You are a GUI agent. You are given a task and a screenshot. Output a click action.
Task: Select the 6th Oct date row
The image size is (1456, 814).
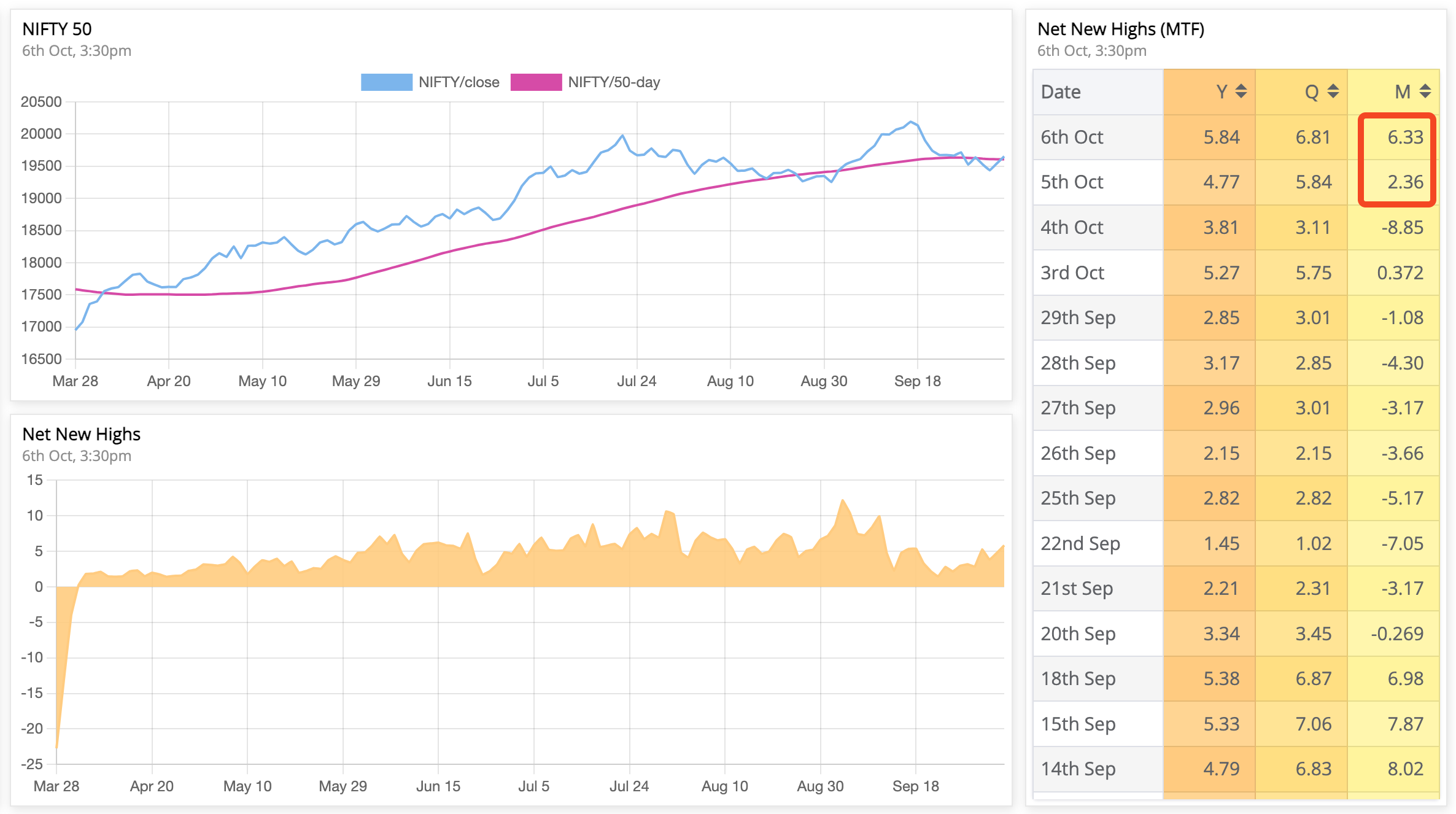pyautogui.click(x=1236, y=137)
